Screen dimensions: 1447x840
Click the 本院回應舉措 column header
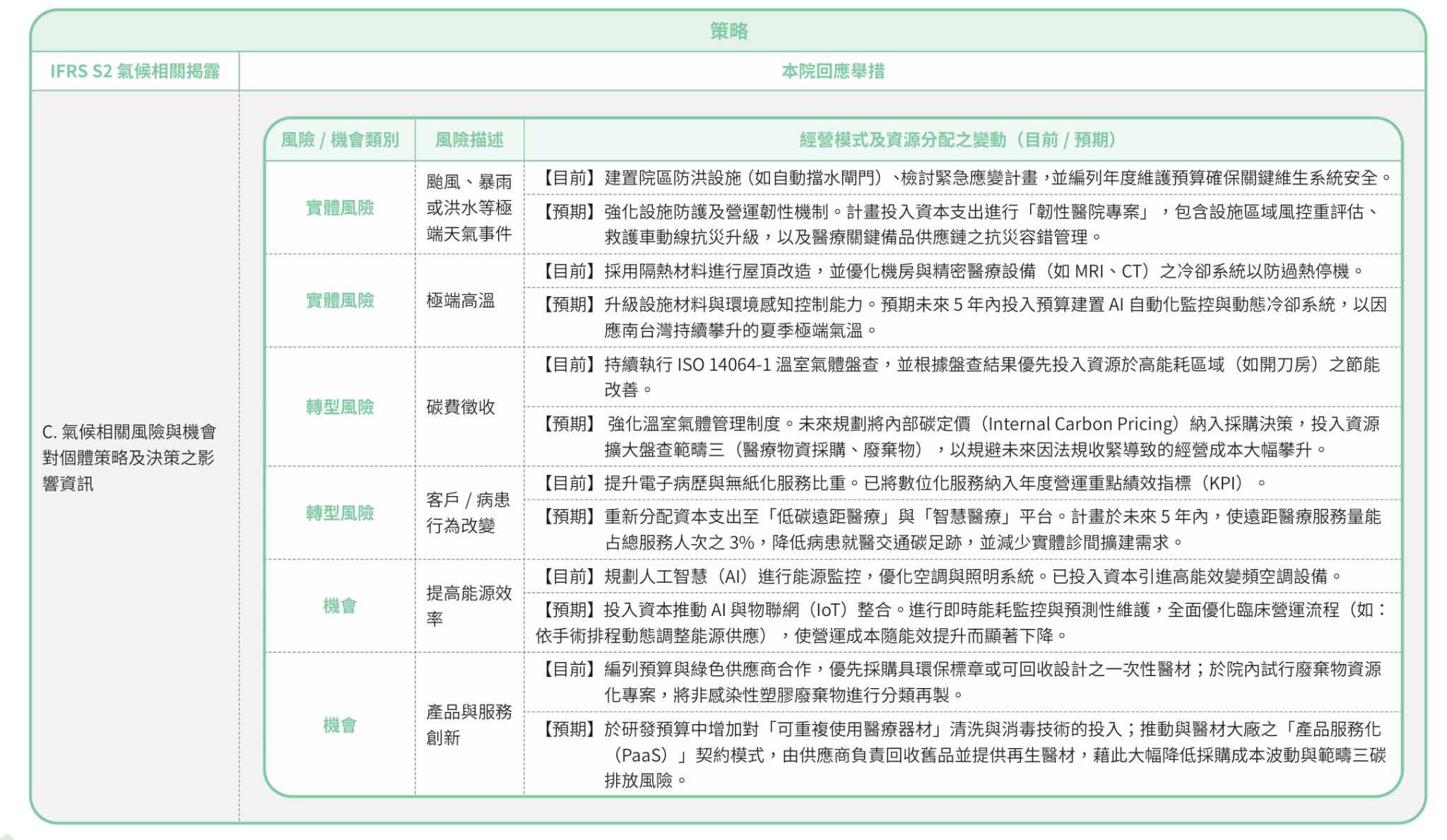point(832,71)
